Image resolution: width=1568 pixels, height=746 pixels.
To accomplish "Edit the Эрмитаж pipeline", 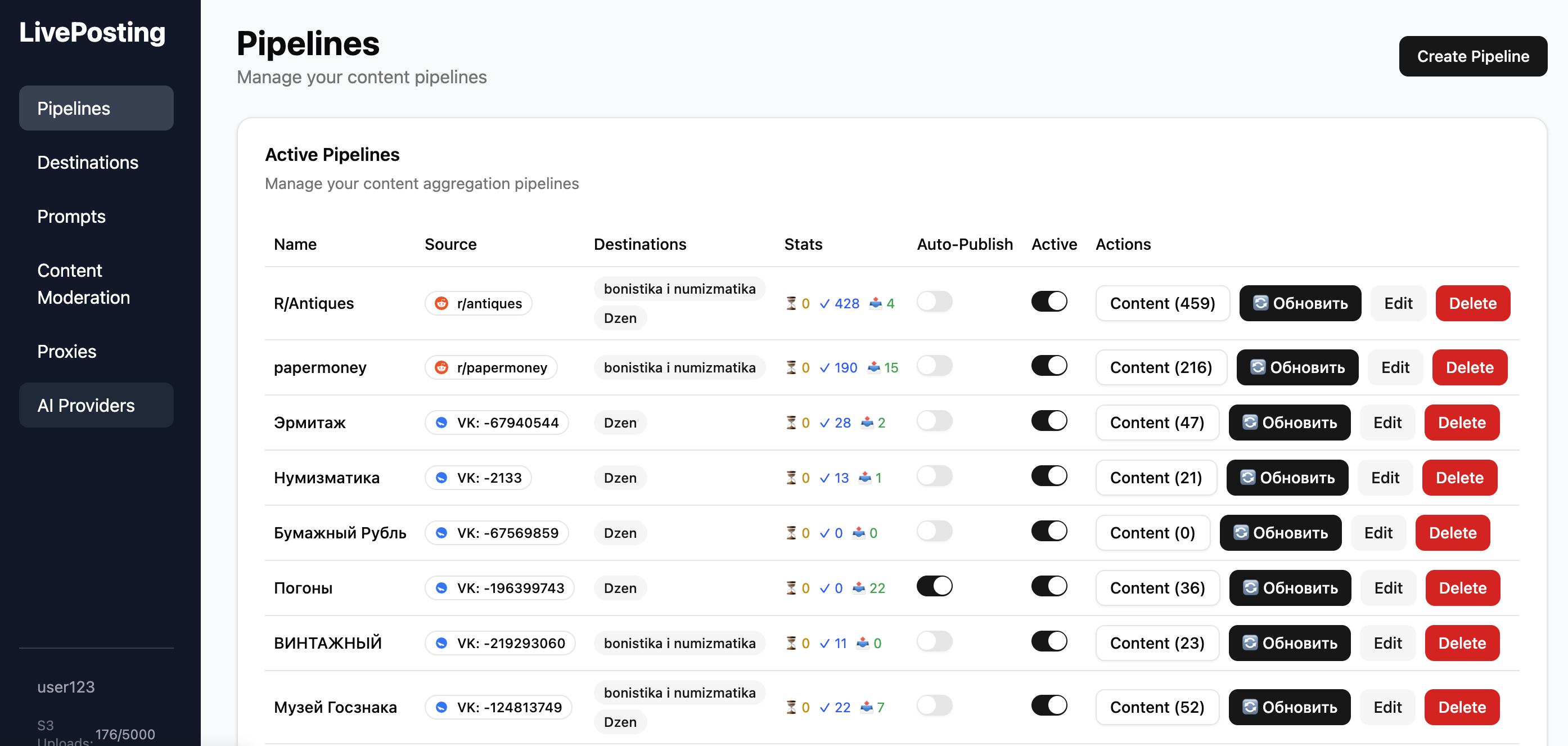I will 1386,423.
